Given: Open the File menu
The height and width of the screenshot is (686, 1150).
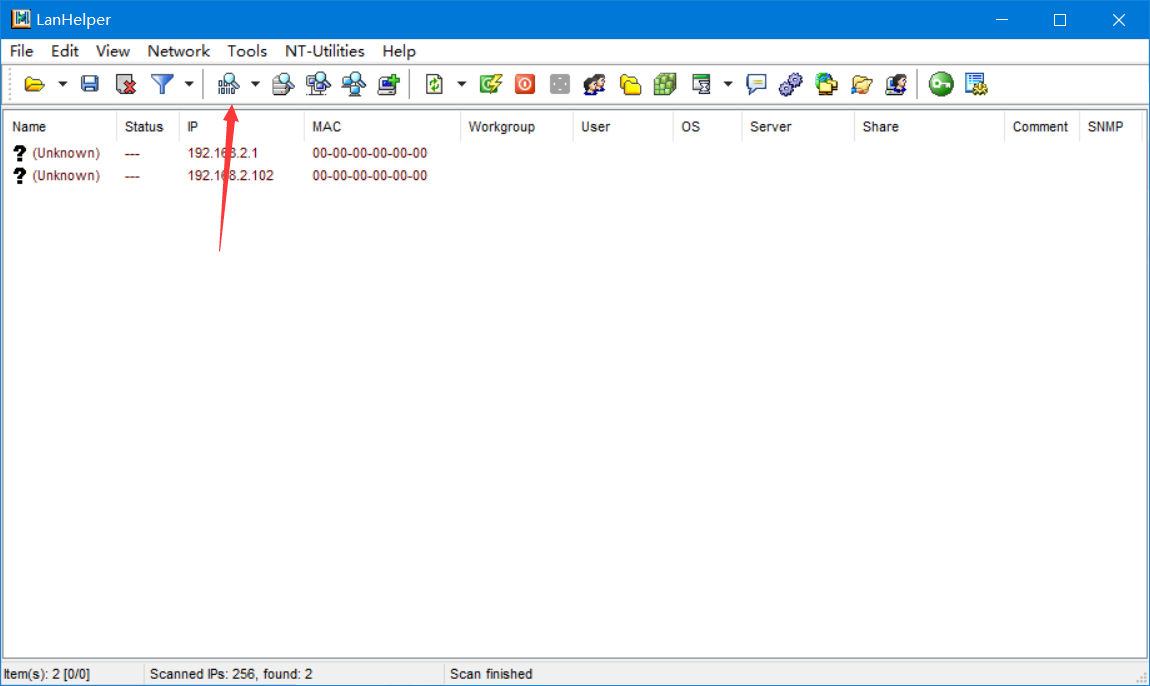Looking at the screenshot, I should [x=21, y=51].
